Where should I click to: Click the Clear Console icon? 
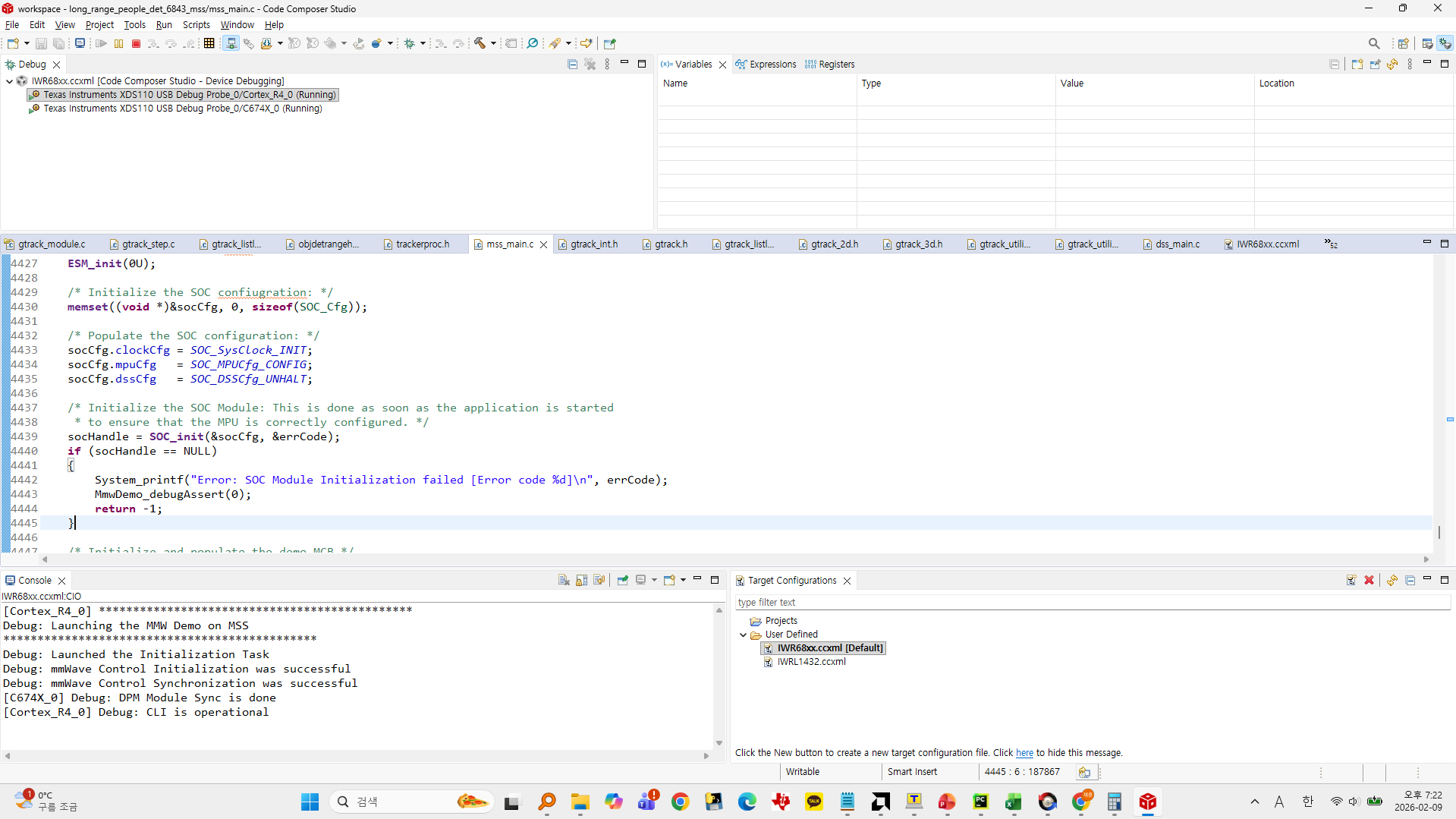564,581
